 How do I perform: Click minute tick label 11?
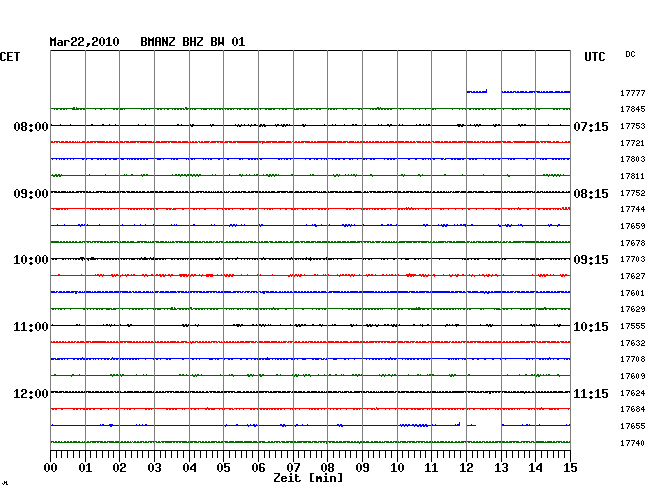pos(431,468)
